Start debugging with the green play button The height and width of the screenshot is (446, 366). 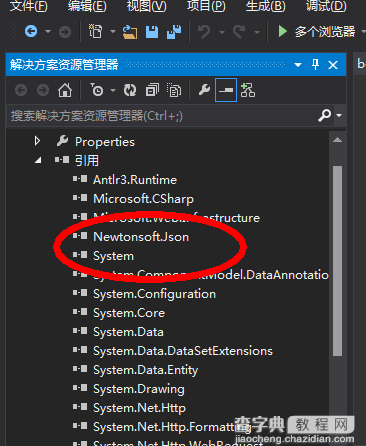(283, 32)
